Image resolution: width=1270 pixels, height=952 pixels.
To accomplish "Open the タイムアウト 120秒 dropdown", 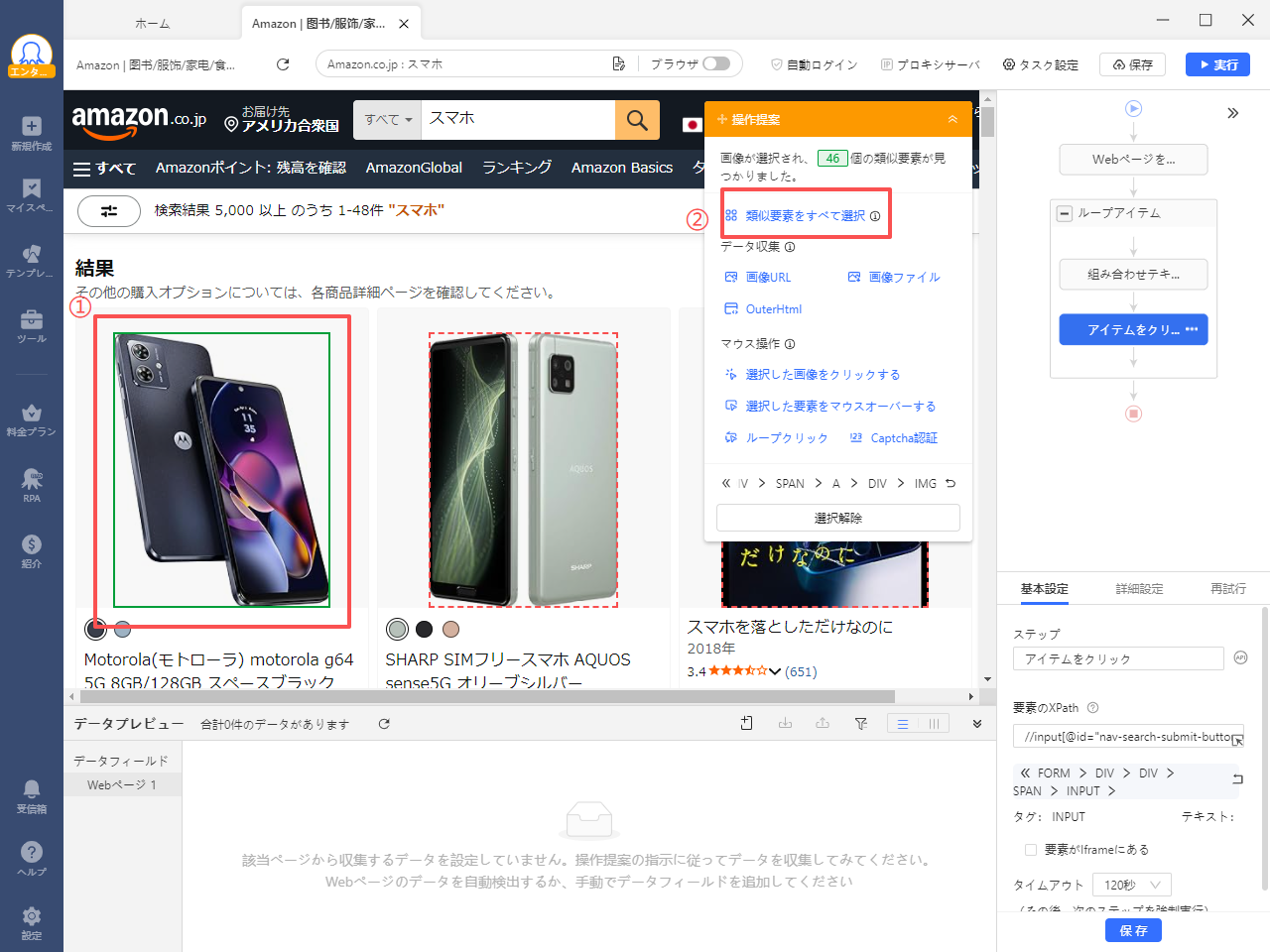I will coord(1131,884).
